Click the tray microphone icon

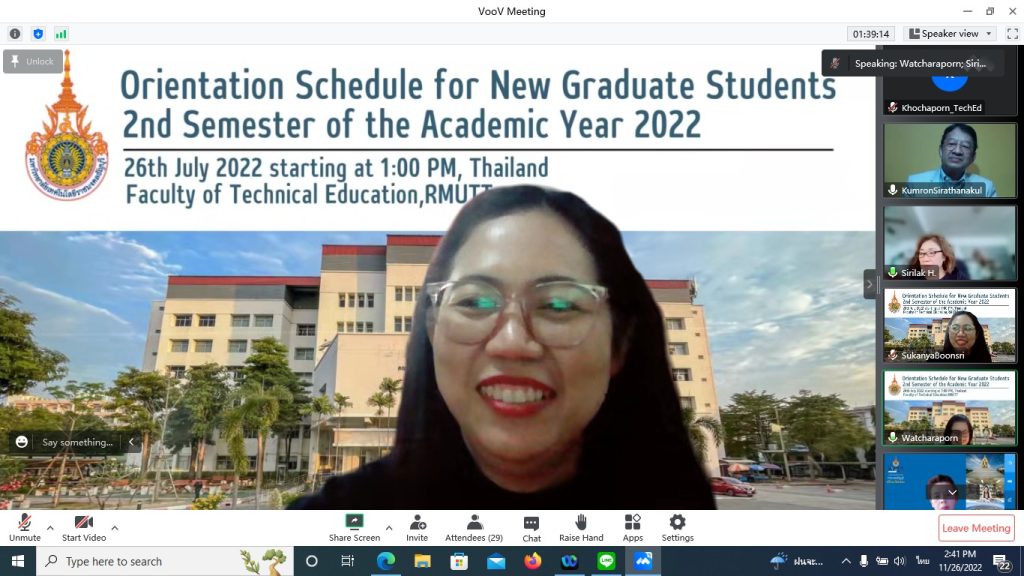coord(863,561)
